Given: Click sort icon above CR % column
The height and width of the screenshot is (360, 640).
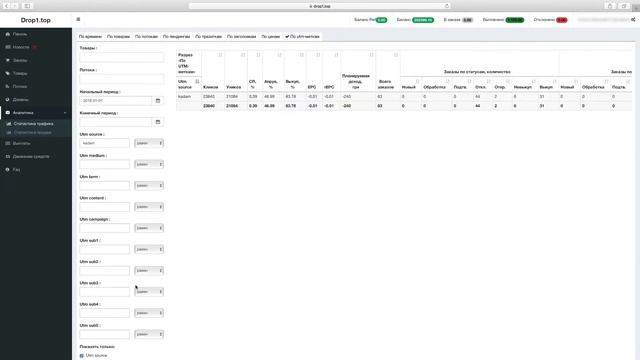Looking at the screenshot, I should [x=258, y=55].
